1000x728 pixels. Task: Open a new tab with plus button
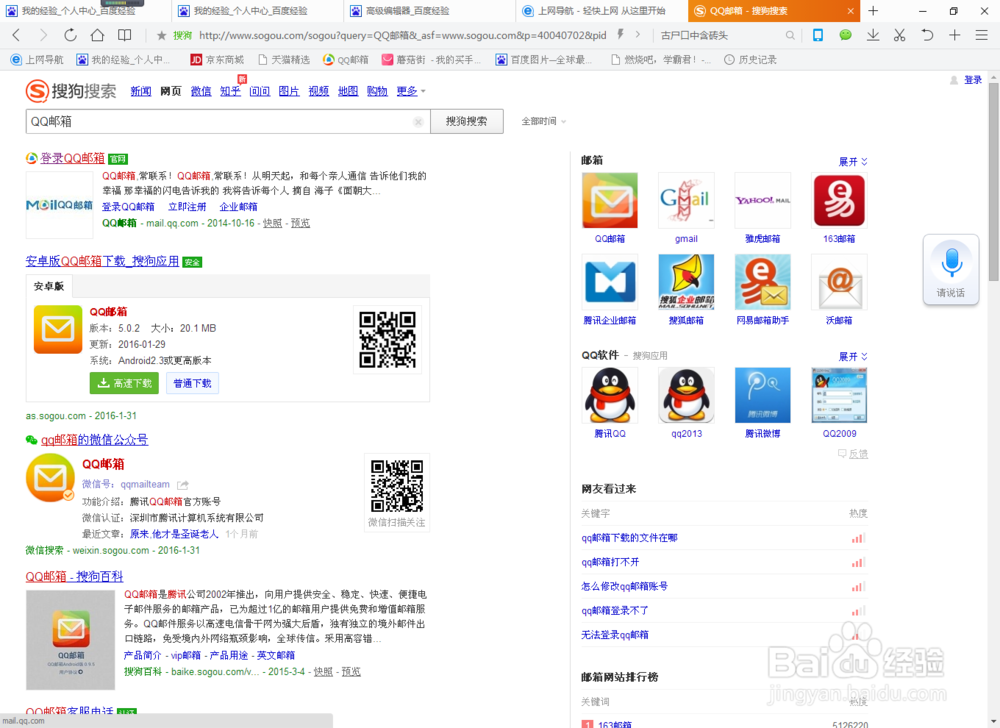click(873, 11)
